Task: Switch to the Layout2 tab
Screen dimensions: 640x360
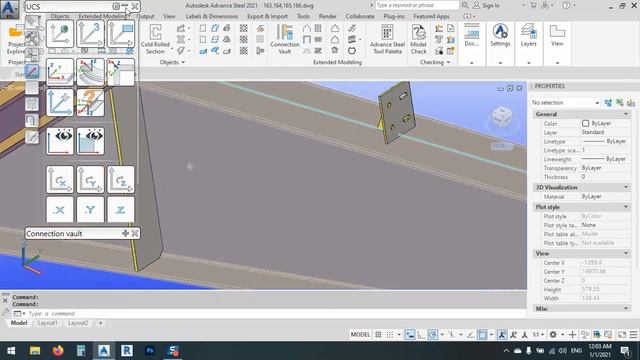Action: [x=78, y=323]
